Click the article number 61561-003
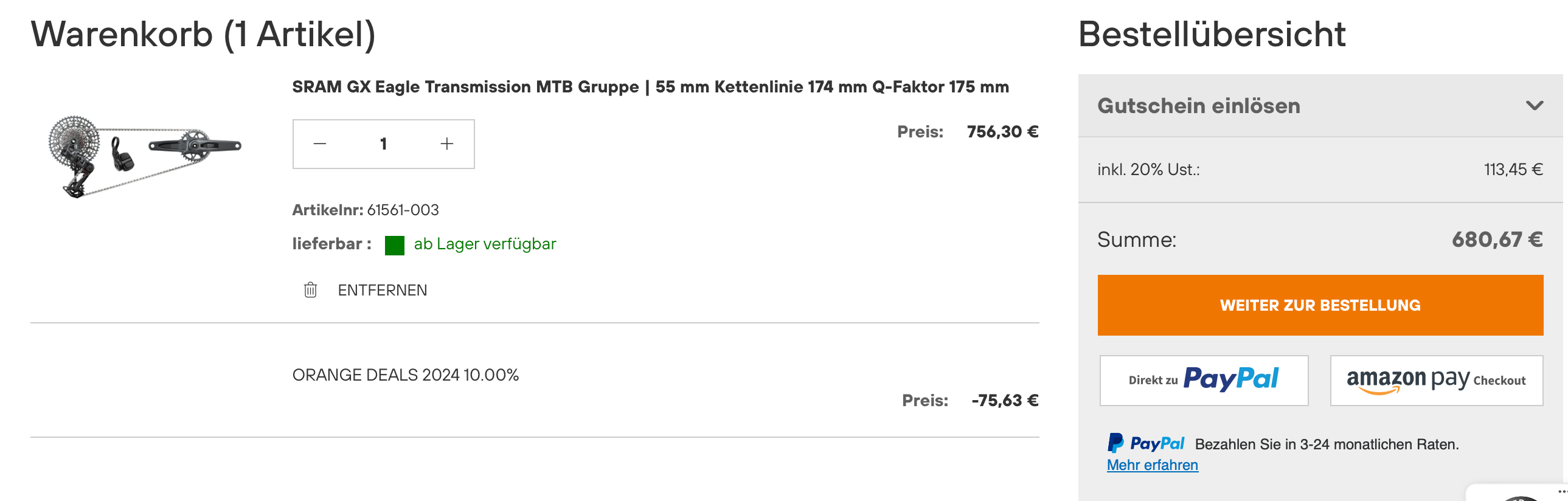 [x=403, y=210]
